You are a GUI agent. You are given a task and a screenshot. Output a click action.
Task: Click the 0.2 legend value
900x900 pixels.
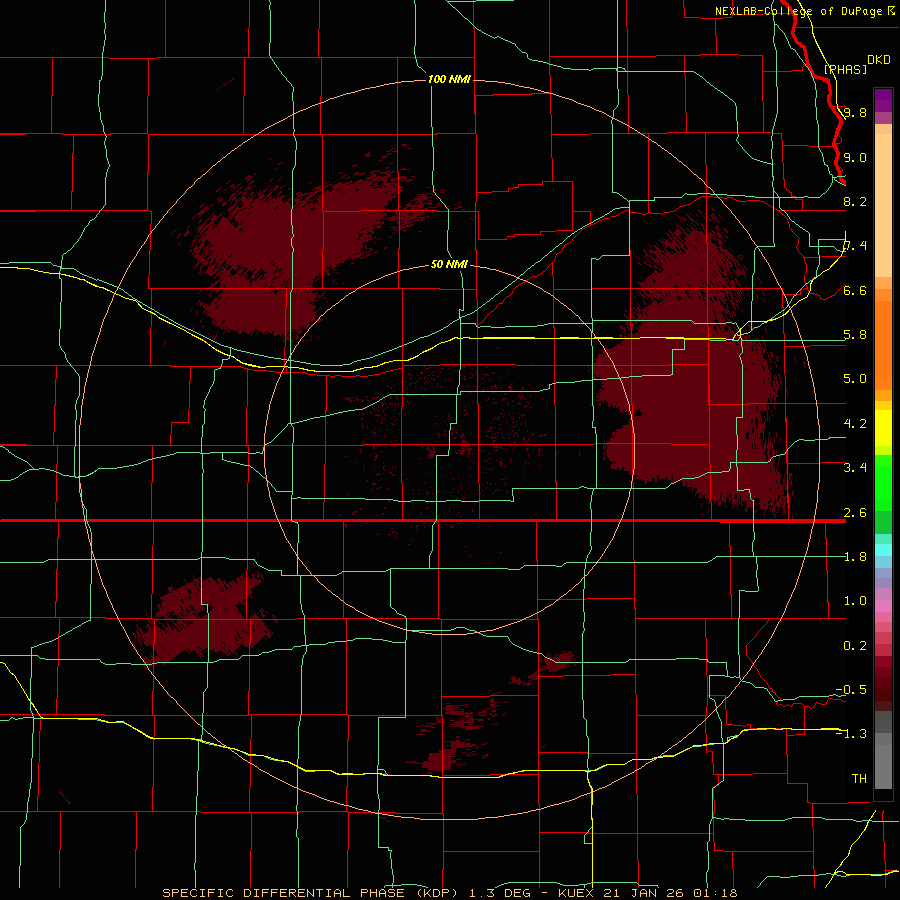[855, 646]
